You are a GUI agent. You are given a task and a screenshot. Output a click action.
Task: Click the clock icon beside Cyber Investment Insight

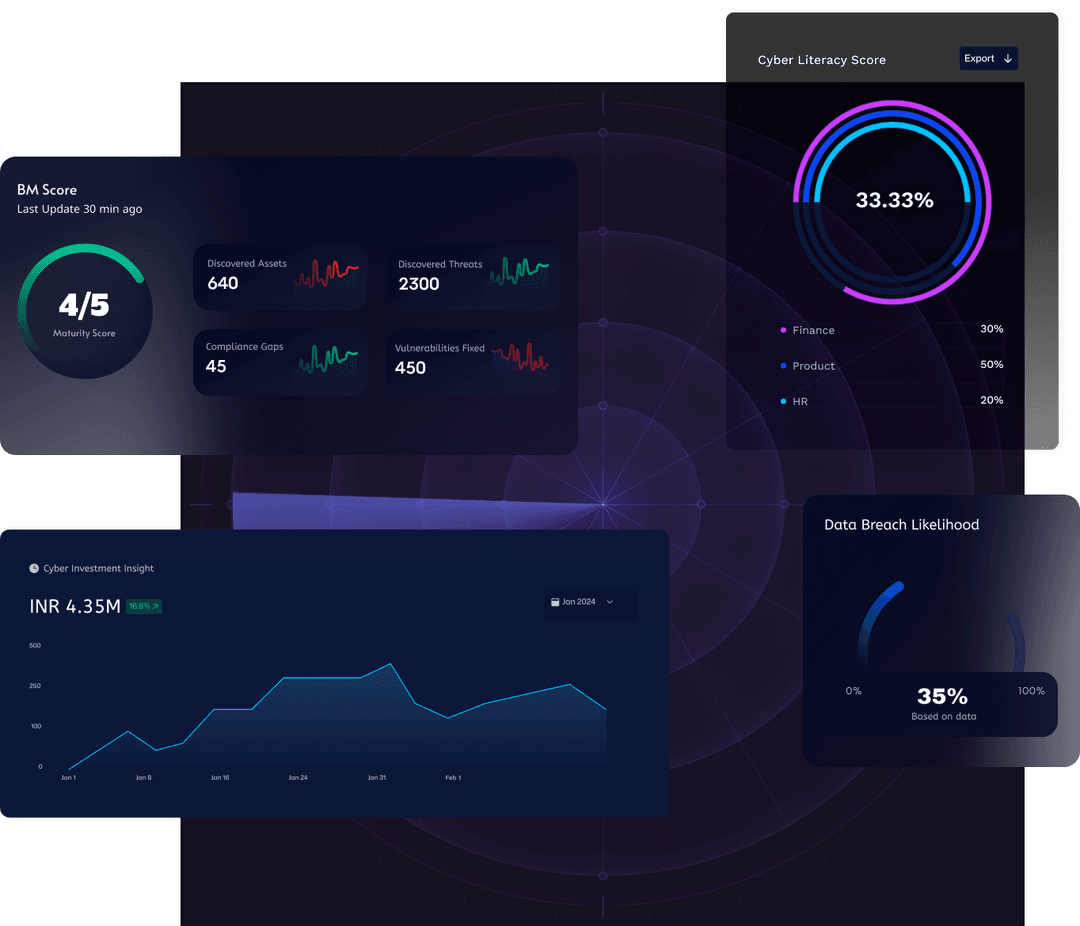[32, 568]
